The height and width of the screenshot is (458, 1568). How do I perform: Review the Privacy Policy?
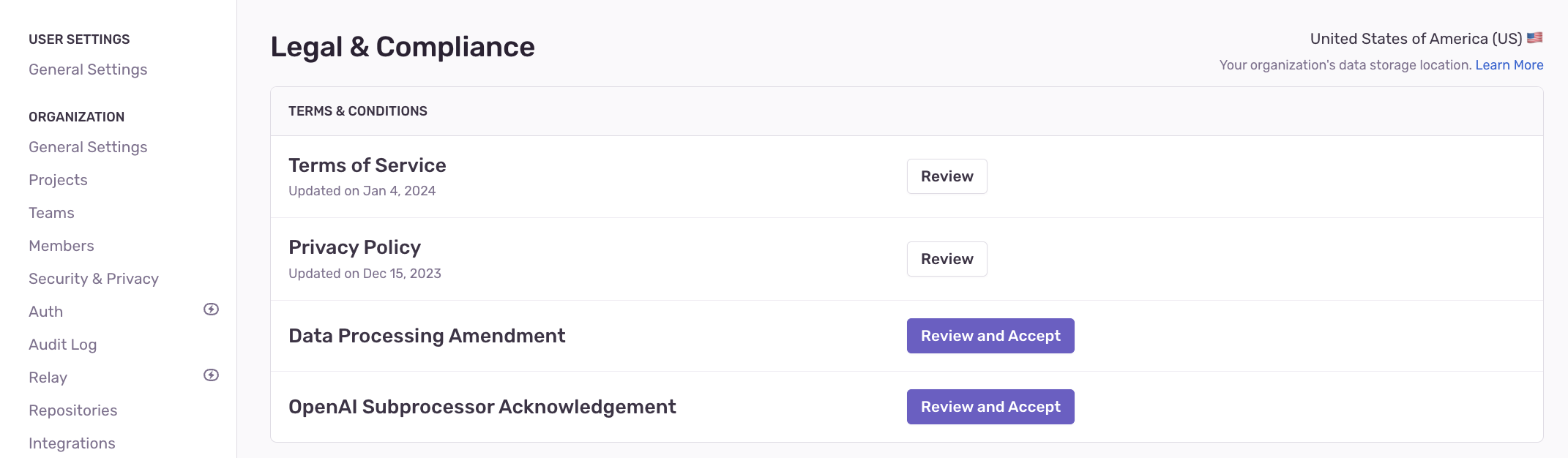947,259
